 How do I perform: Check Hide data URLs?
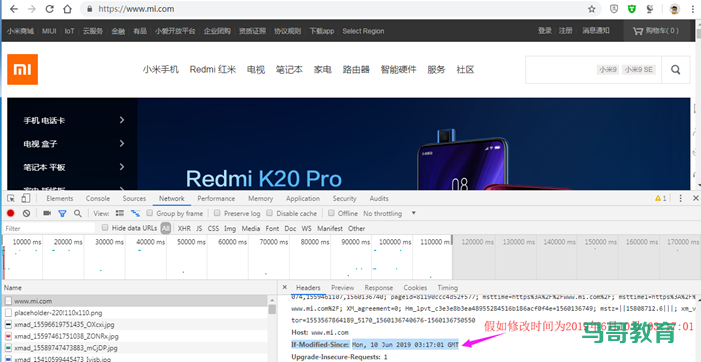click(105, 227)
